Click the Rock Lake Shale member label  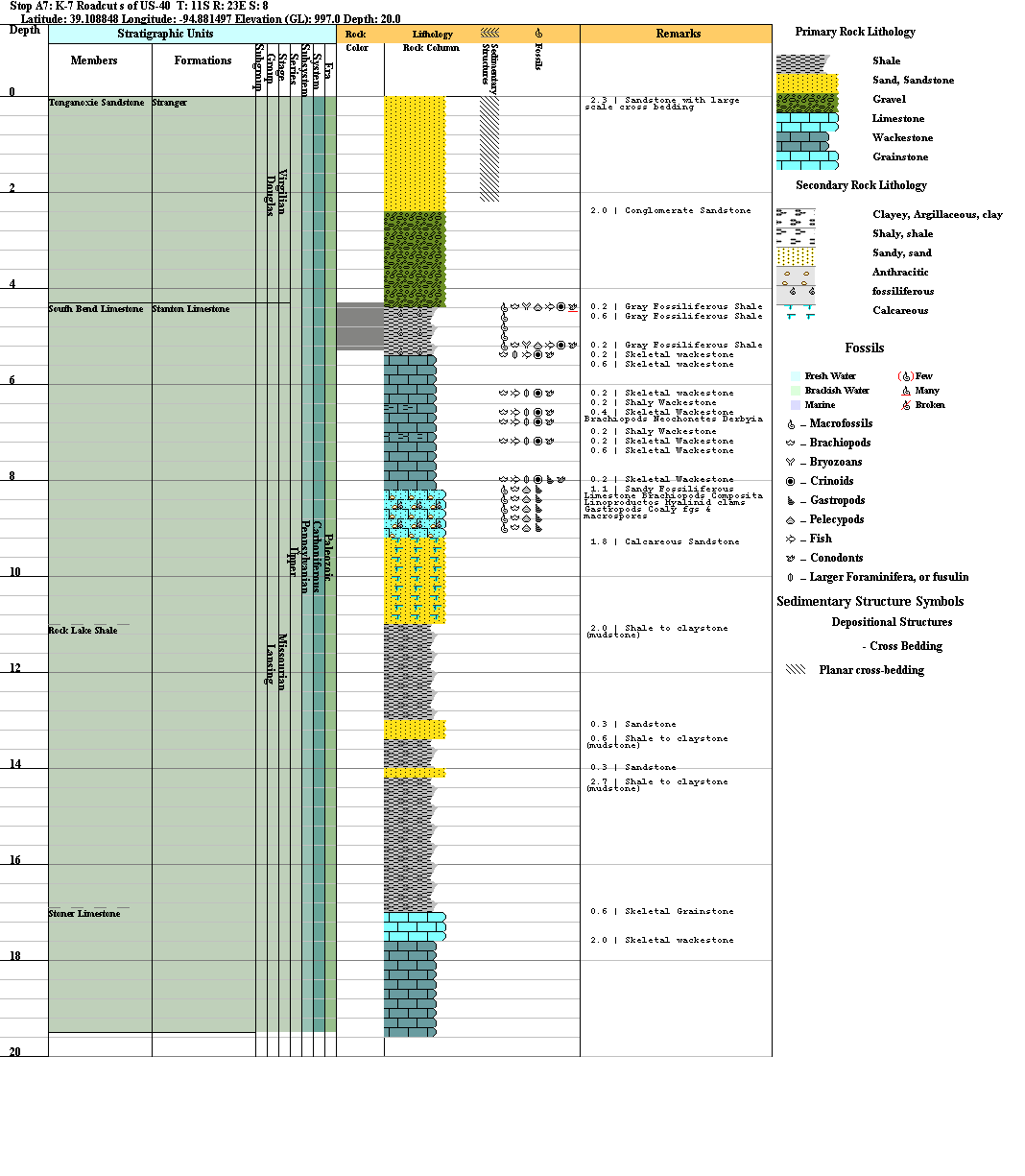[x=83, y=631]
